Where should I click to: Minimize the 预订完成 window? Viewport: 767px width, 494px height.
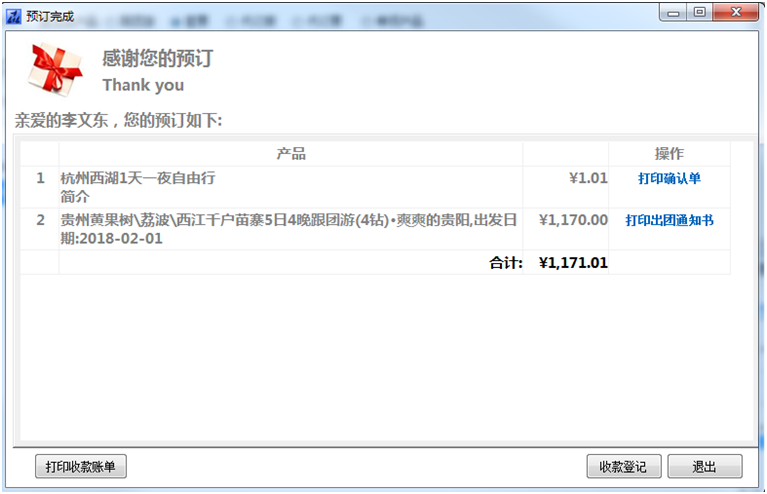coord(674,12)
